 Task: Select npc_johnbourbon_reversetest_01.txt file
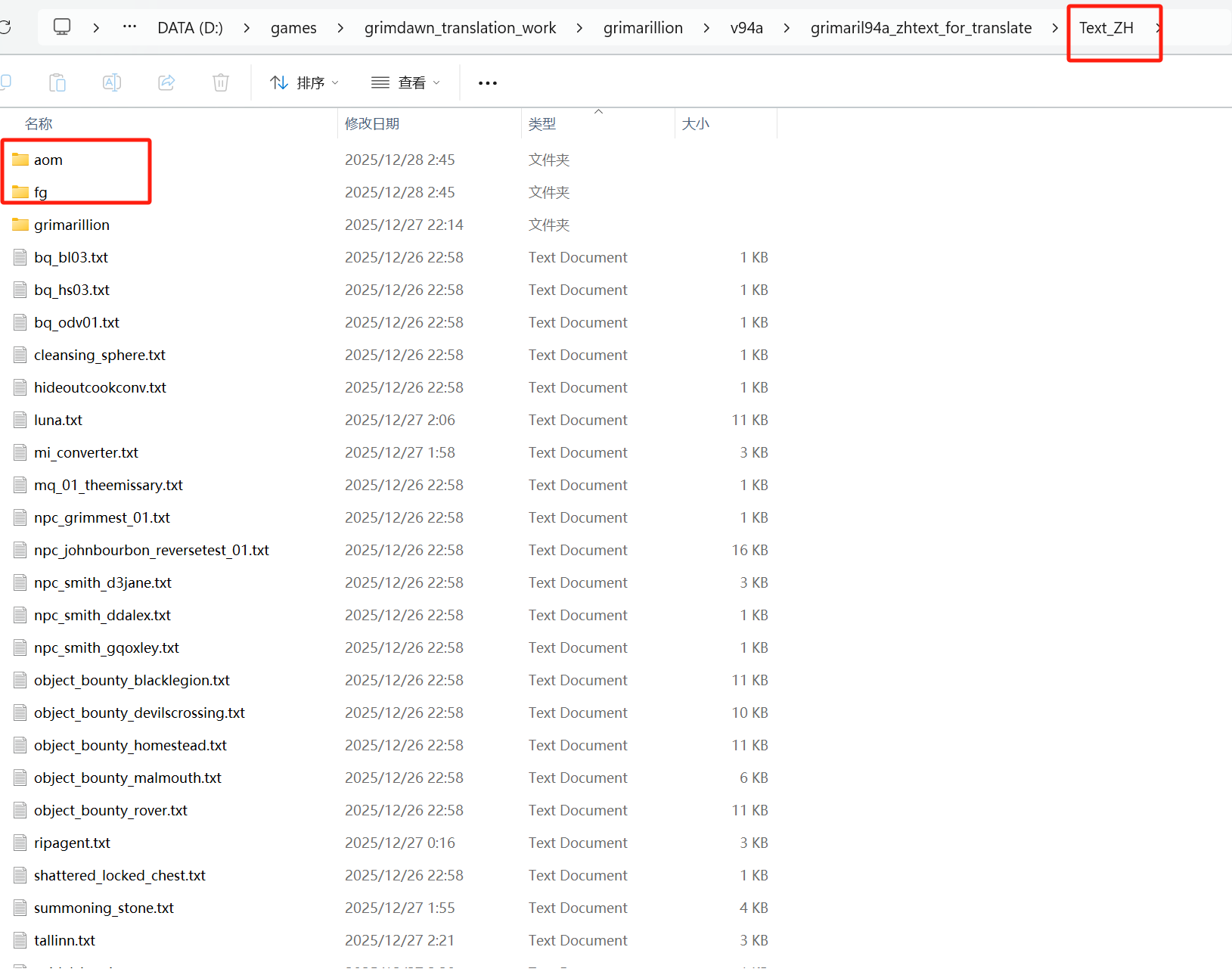coord(151,550)
